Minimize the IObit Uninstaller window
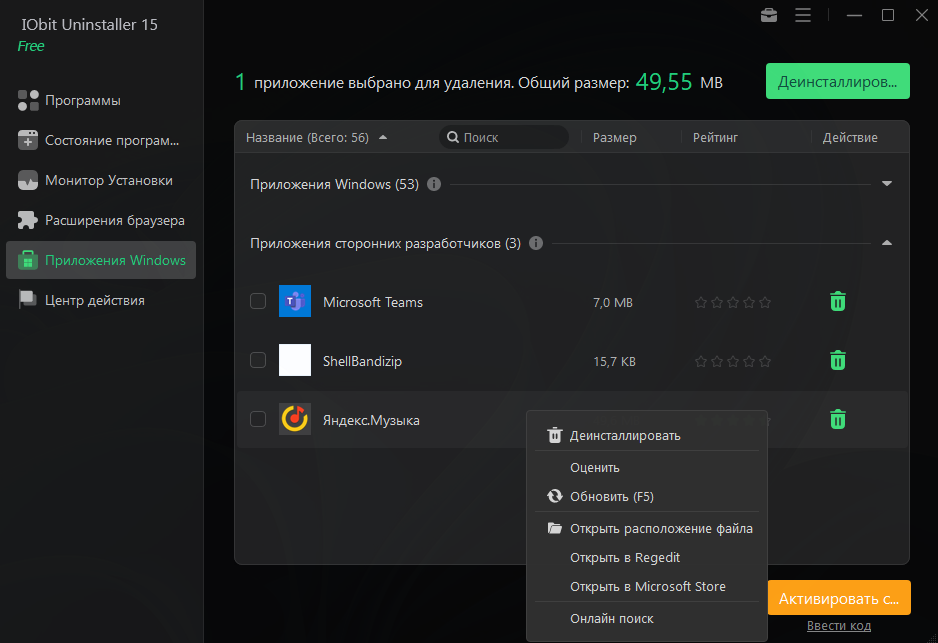938x643 pixels. point(854,15)
